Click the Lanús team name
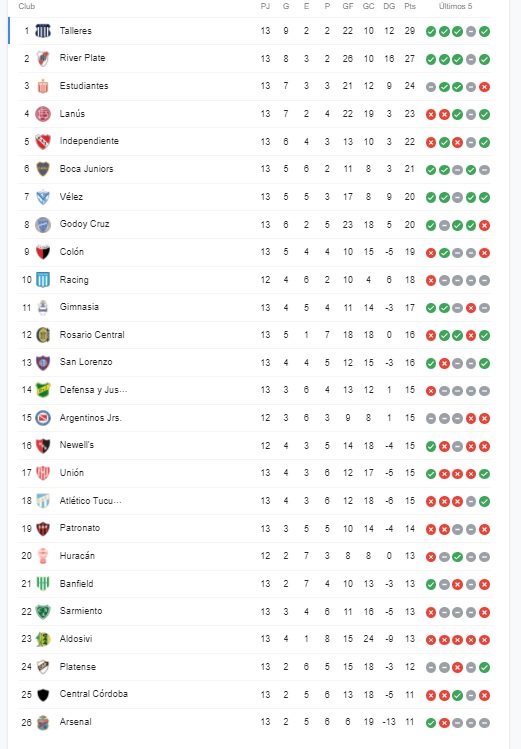 [x=72, y=114]
